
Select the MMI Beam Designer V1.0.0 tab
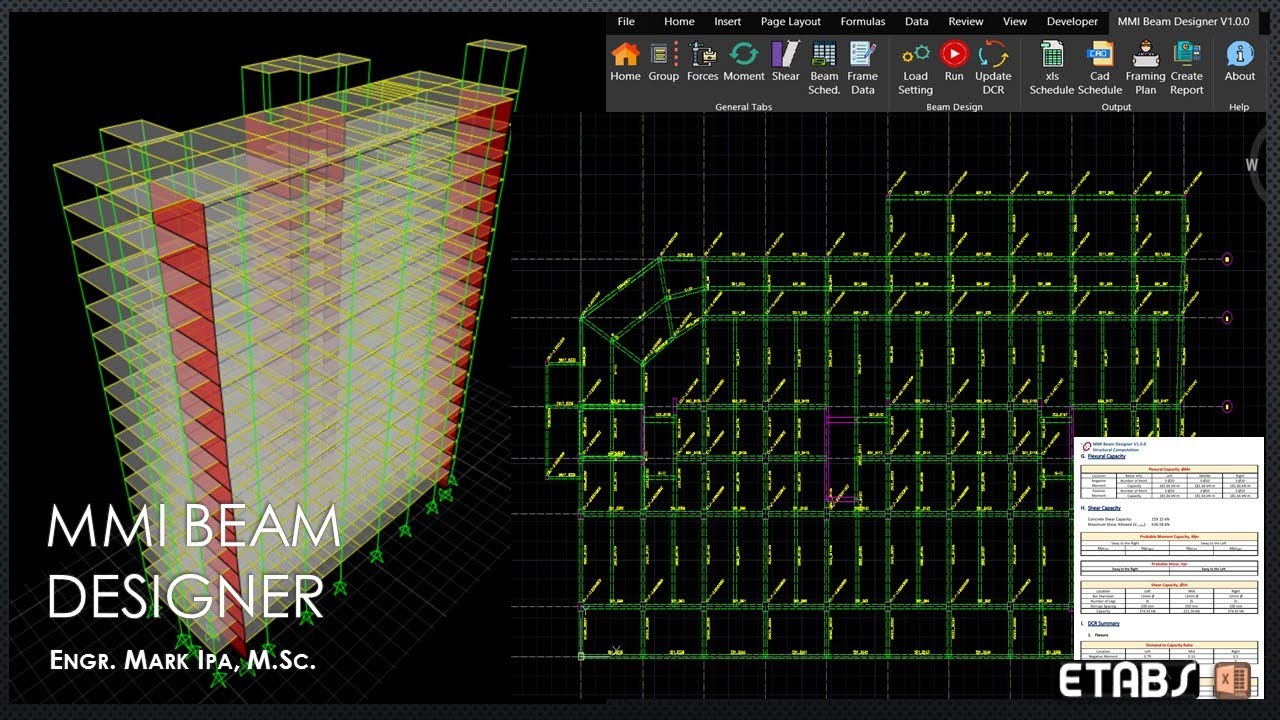(x=1183, y=21)
